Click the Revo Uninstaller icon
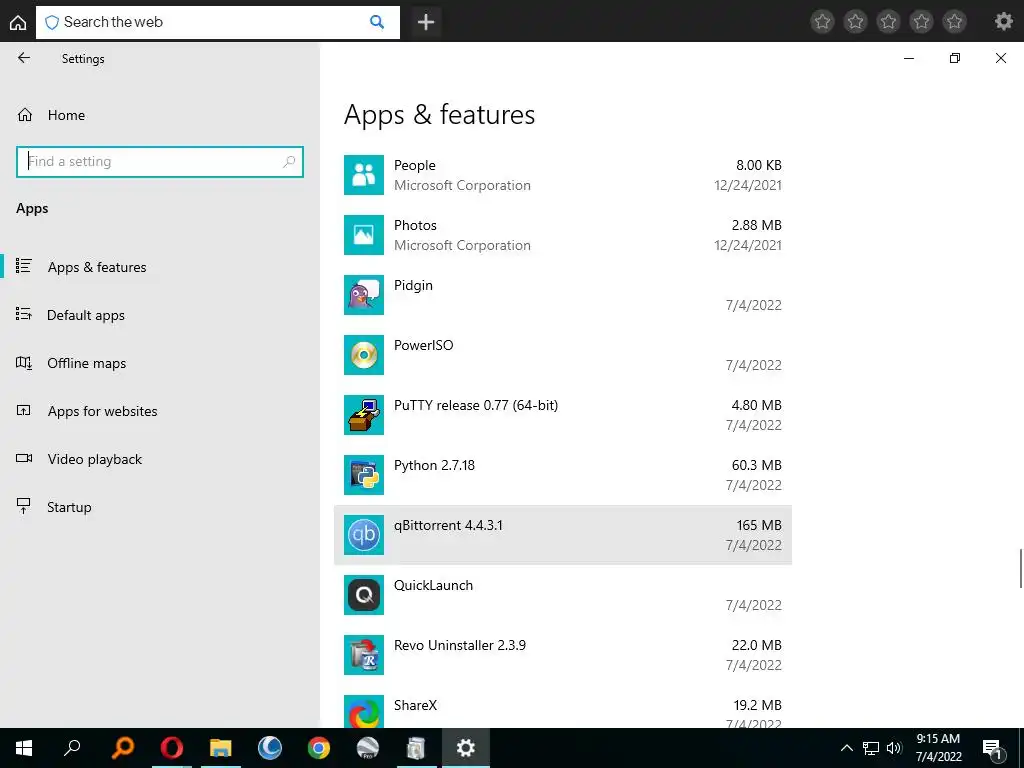1024x768 pixels. coord(364,656)
